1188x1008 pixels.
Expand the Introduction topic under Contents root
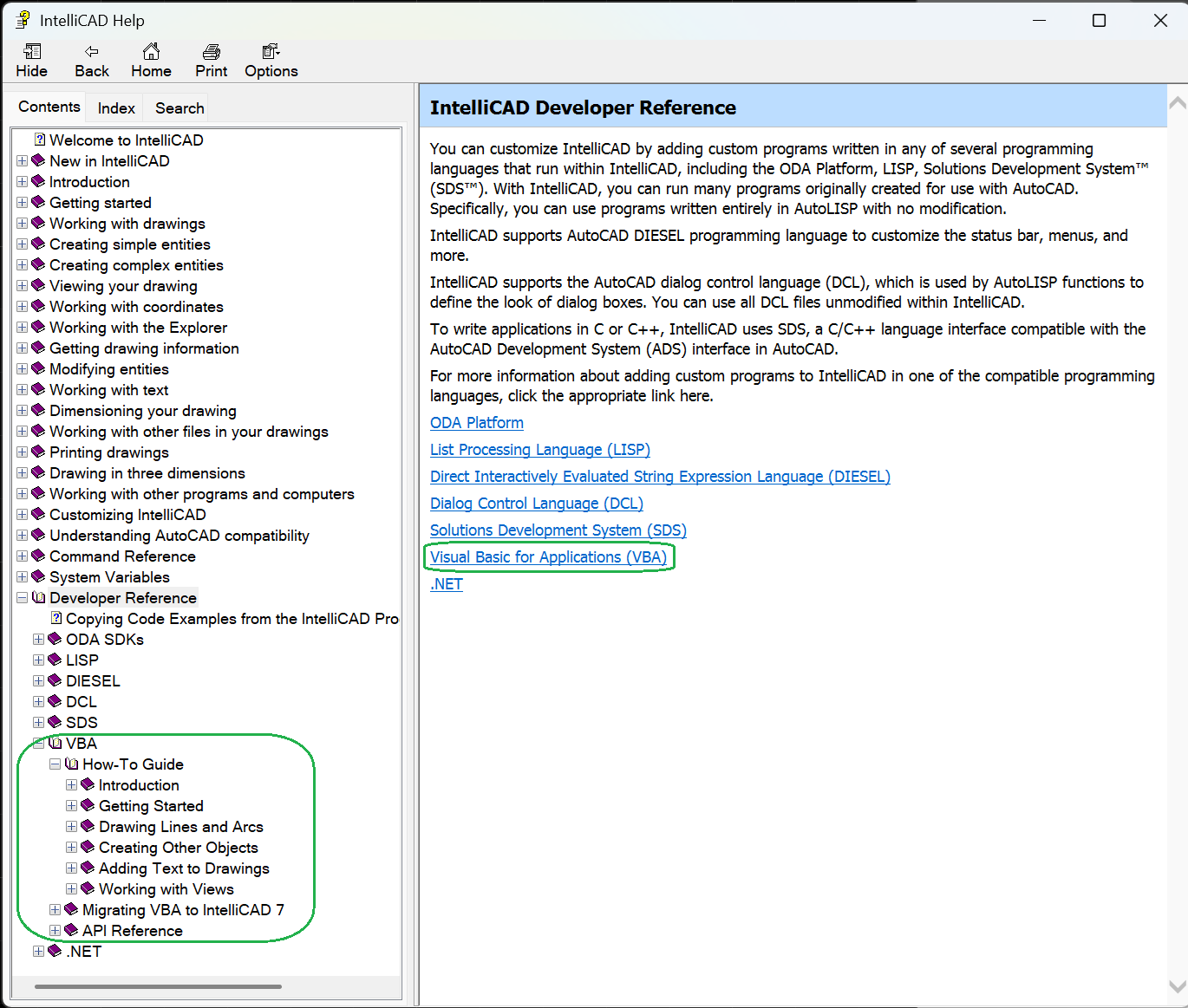click(x=23, y=182)
